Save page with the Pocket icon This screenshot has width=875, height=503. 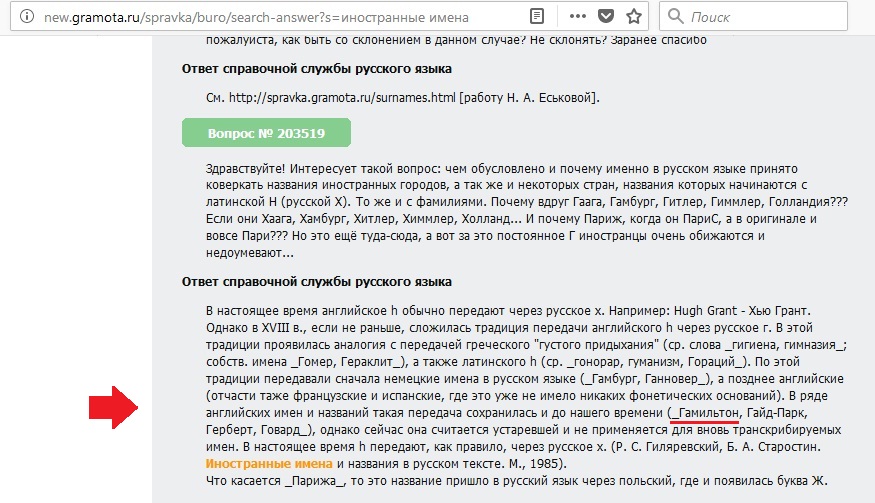point(606,16)
